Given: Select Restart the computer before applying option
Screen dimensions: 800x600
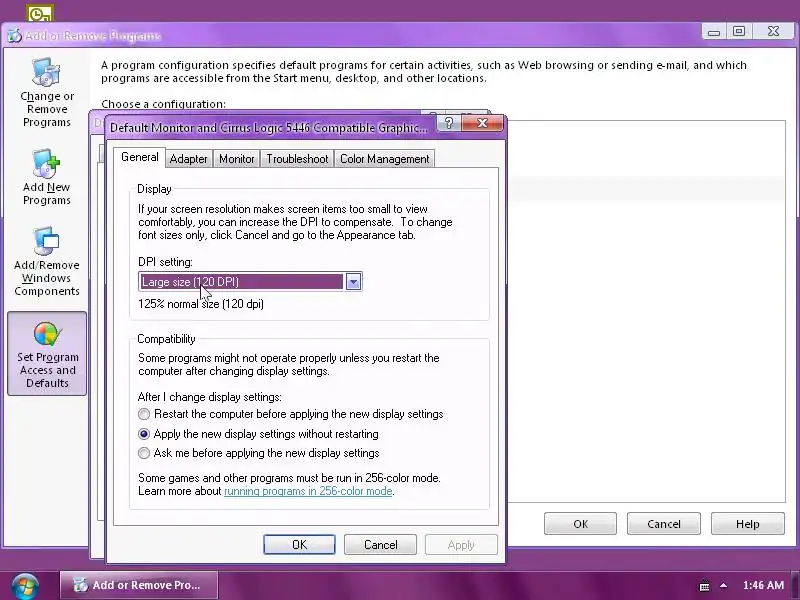Looking at the screenshot, I should [x=291, y=414].
